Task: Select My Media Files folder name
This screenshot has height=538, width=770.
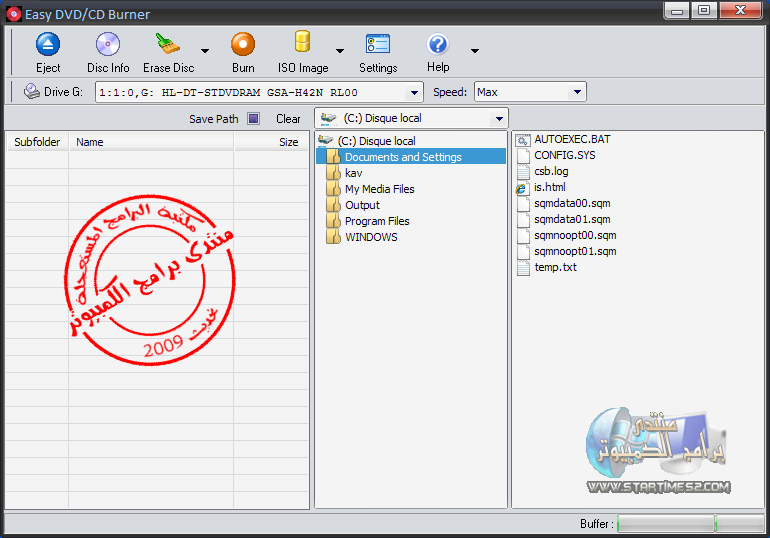Action: (x=380, y=189)
